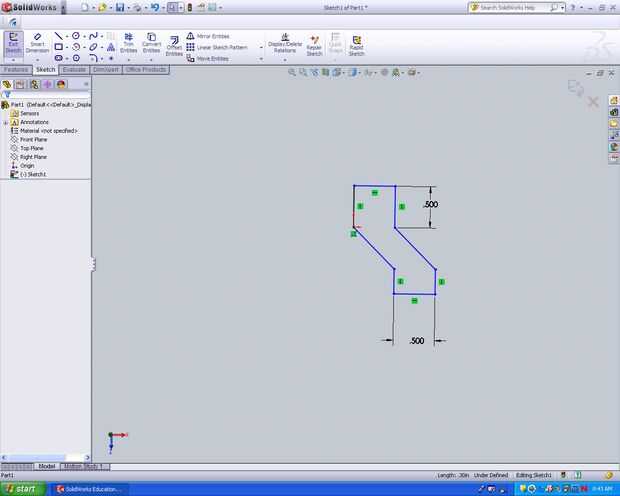Click the Windows start button
Screen dimensions: 620x496
pyautogui.click(x=23, y=489)
